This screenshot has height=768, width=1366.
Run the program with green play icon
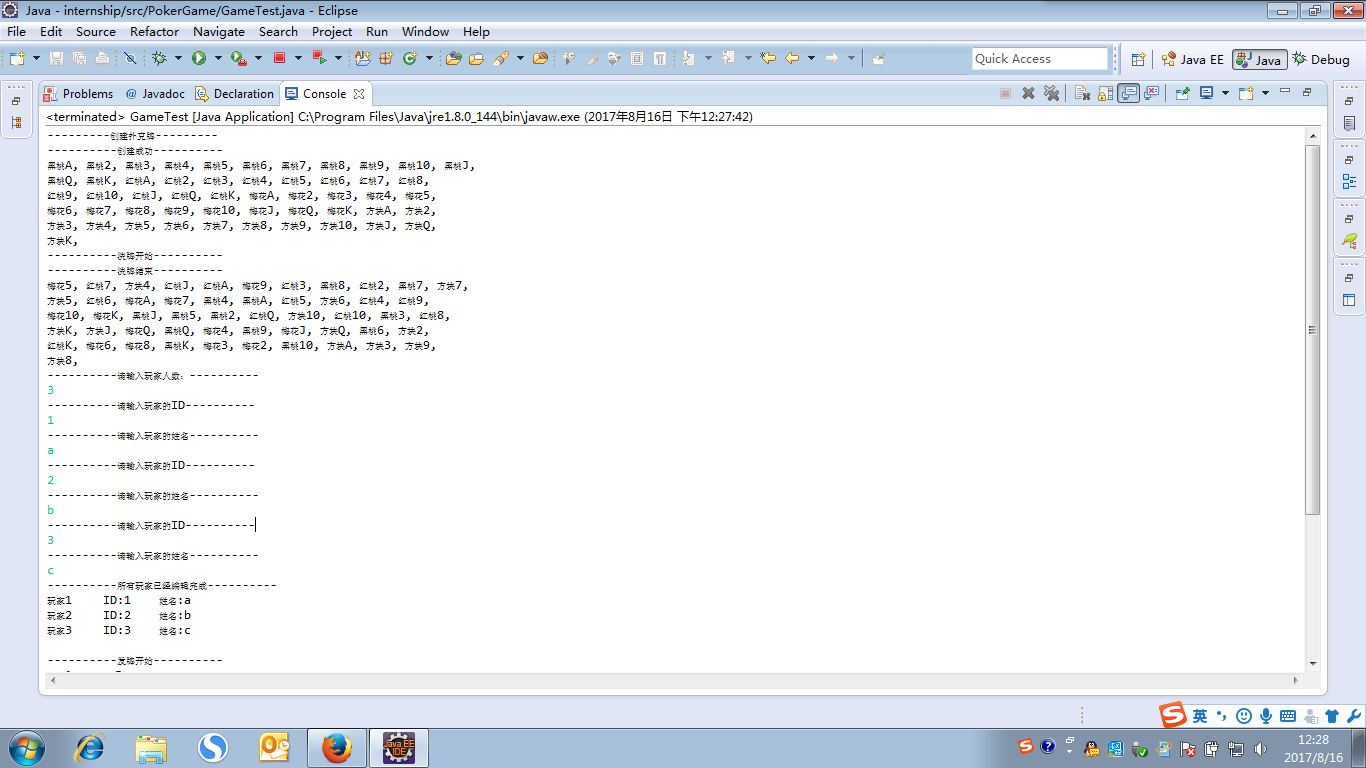tap(199, 58)
